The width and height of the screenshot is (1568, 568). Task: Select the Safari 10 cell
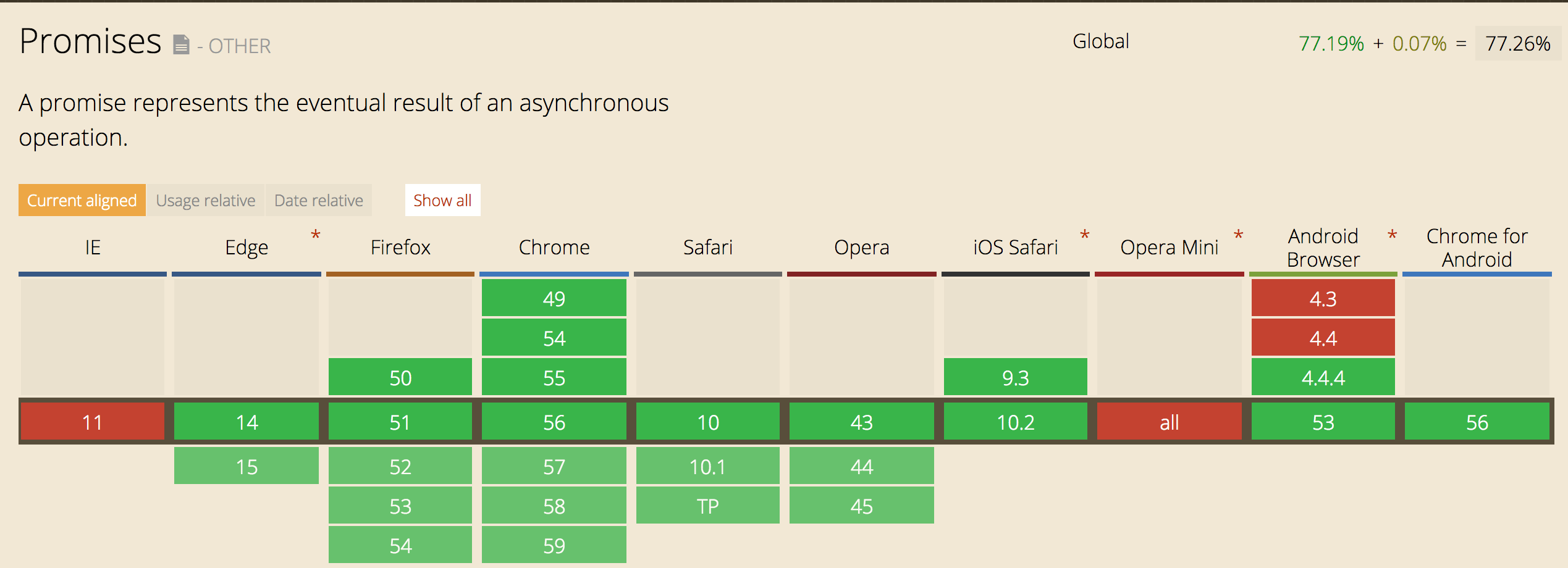coord(708,422)
